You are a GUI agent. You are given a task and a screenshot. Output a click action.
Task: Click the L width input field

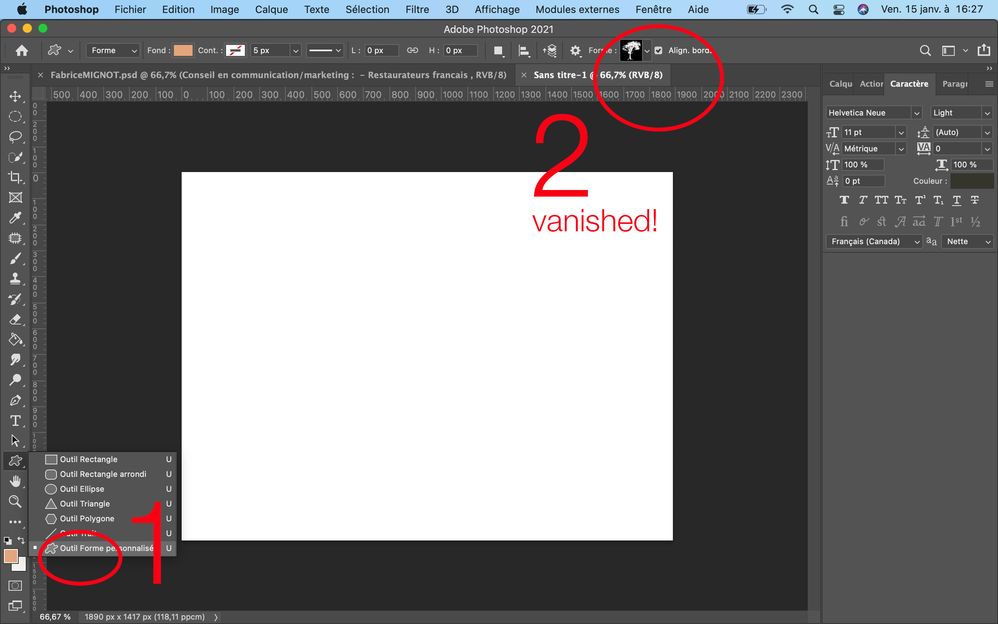[x=381, y=50]
